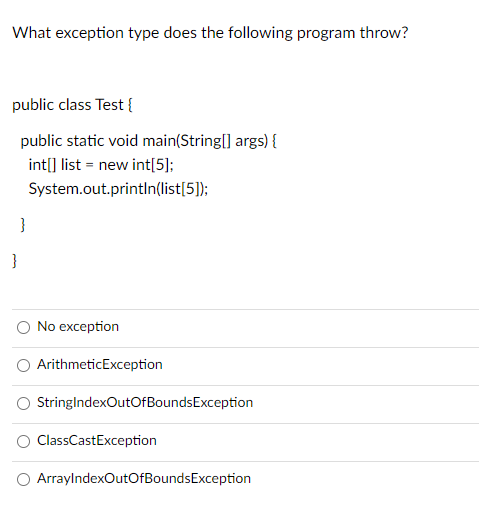Click the word main in method signature

[159, 141]
